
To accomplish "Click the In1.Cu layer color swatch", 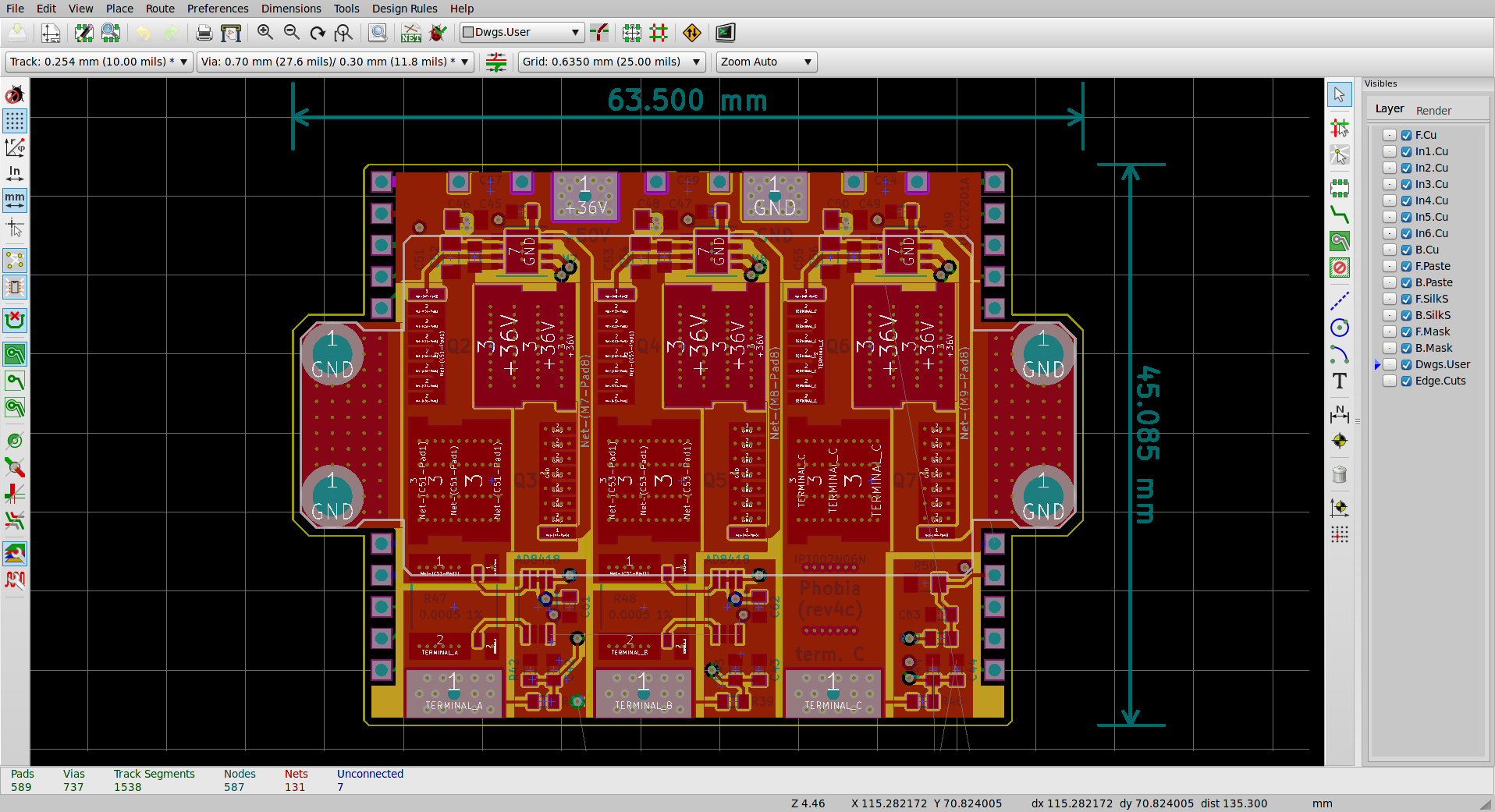I will [1390, 151].
